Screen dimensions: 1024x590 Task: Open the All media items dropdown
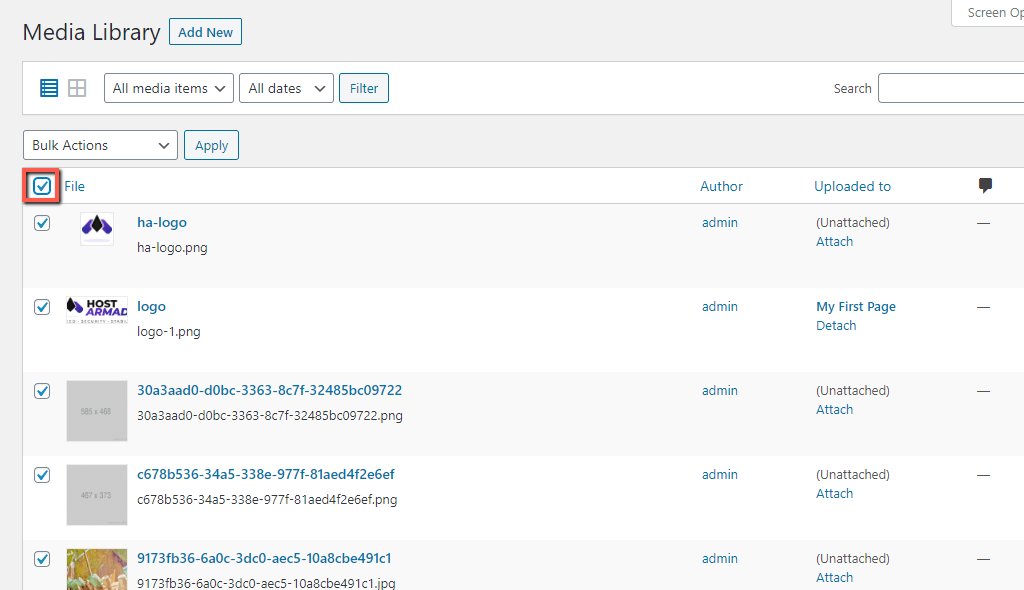pyautogui.click(x=168, y=88)
